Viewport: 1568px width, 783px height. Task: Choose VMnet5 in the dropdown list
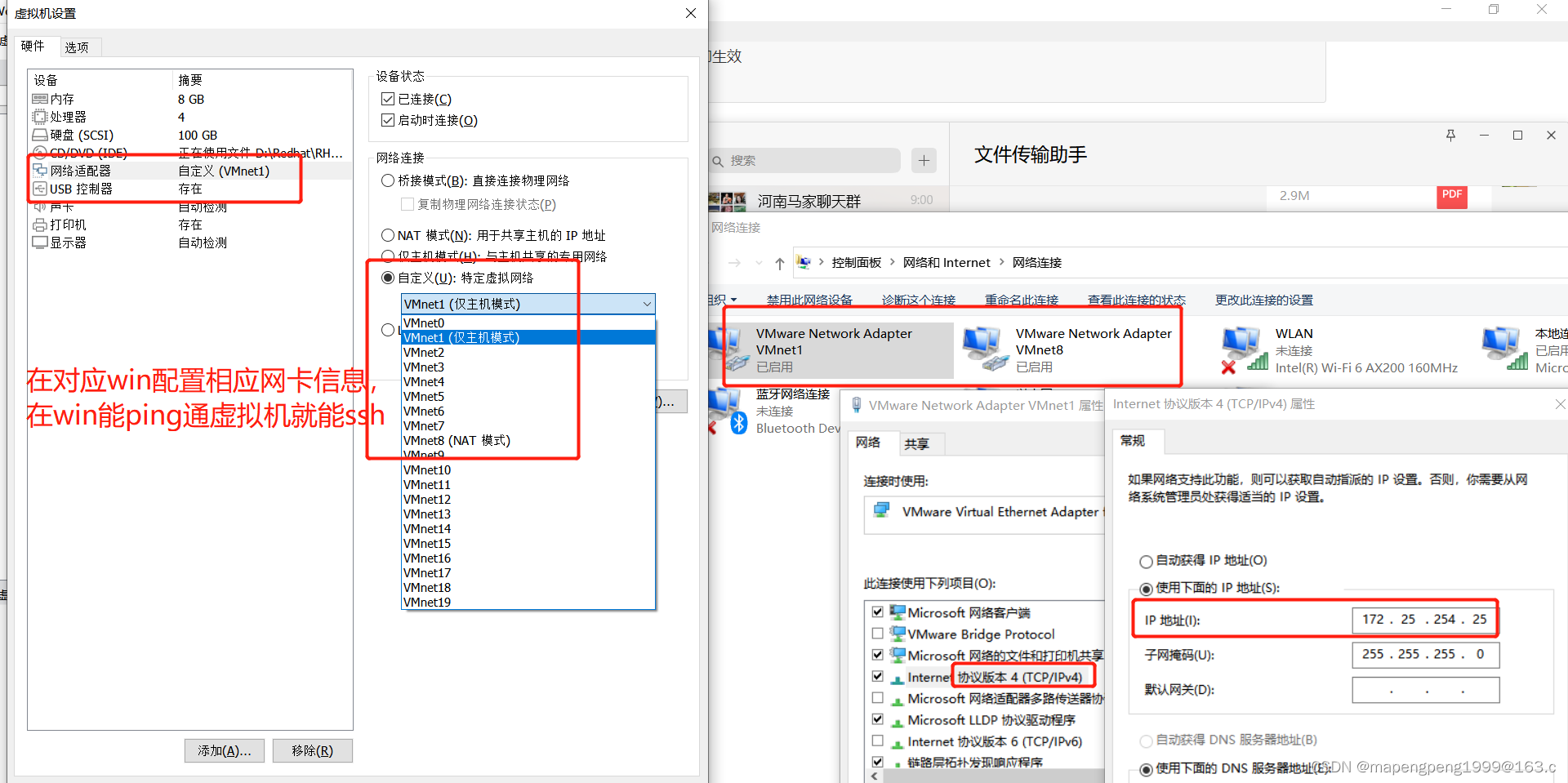click(528, 396)
